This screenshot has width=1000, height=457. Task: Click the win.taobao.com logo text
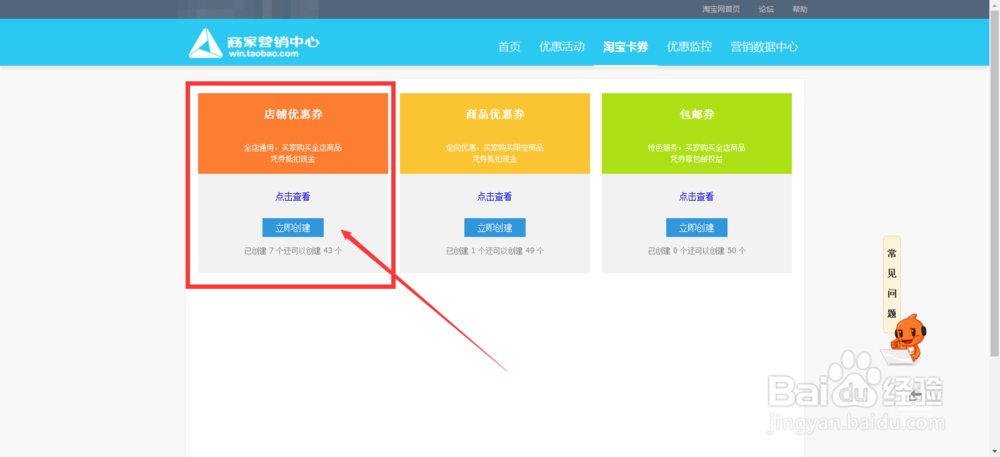[263, 54]
